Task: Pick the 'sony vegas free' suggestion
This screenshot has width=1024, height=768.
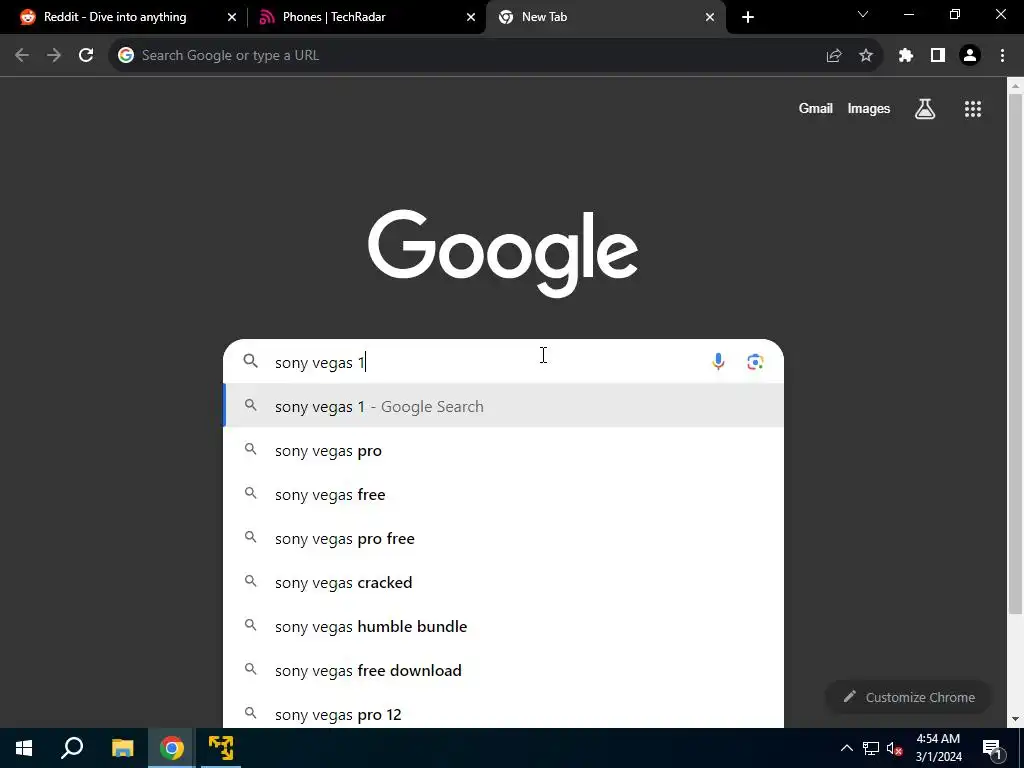Action: (x=504, y=494)
